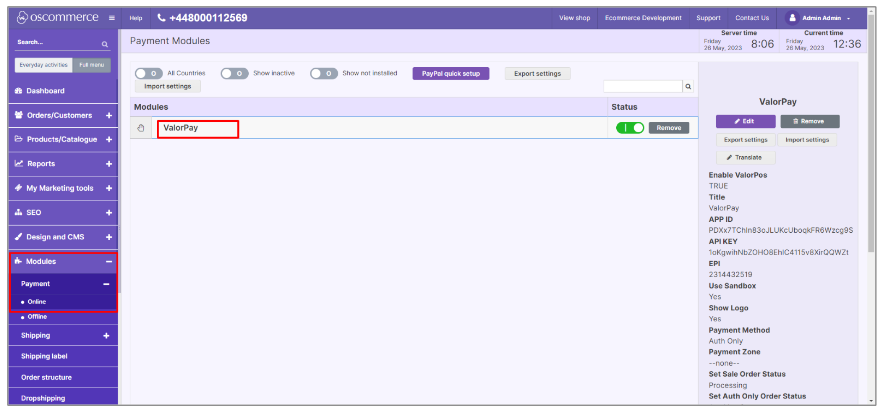Open Support in top bar
This screenshot has width=885, height=415.
(x=708, y=18)
